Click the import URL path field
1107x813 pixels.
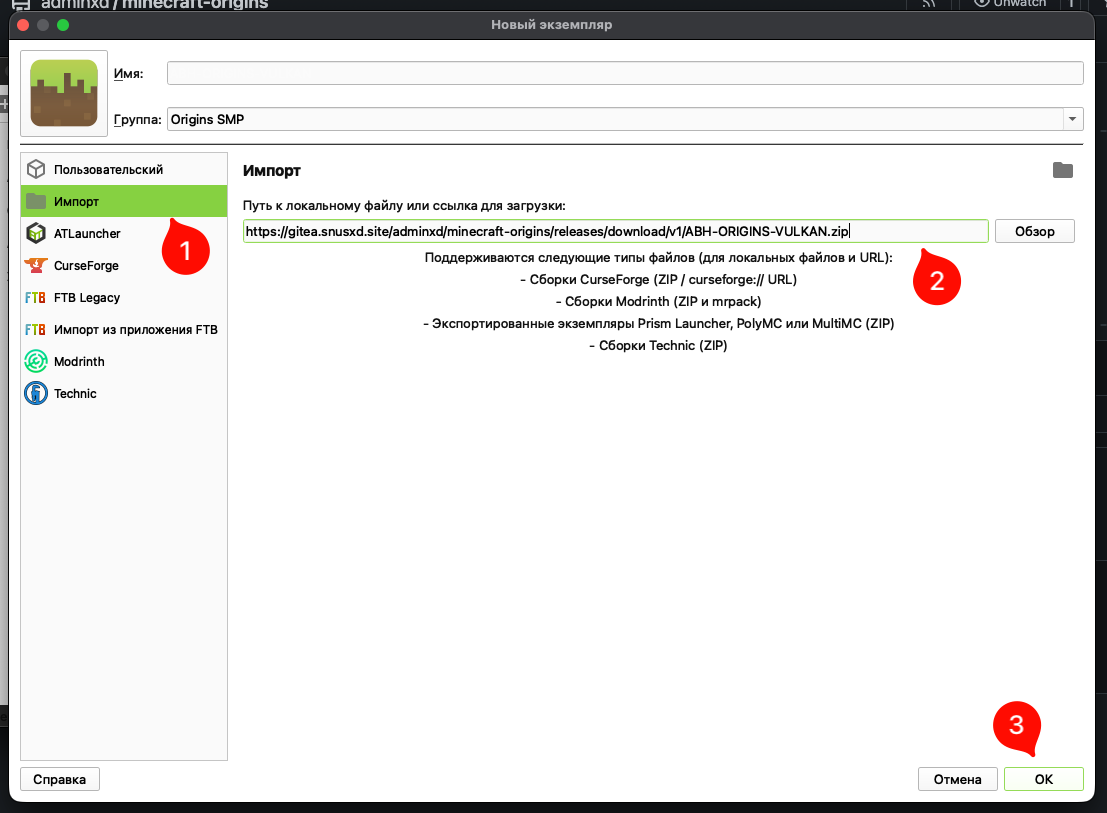click(615, 231)
